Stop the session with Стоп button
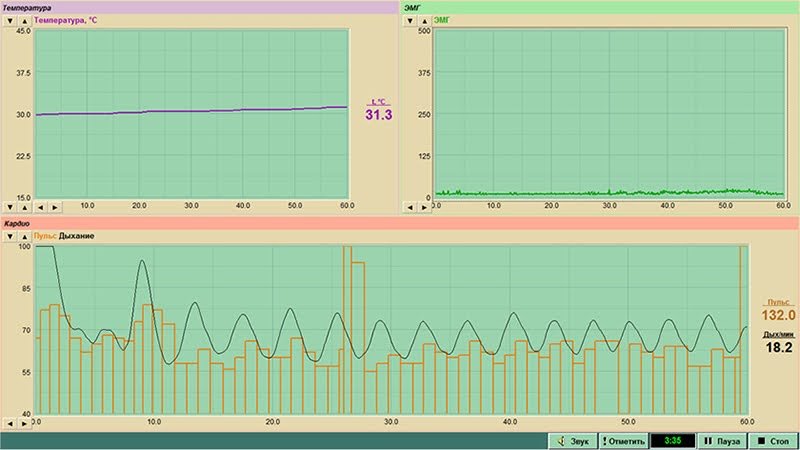 tap(773, 441)
